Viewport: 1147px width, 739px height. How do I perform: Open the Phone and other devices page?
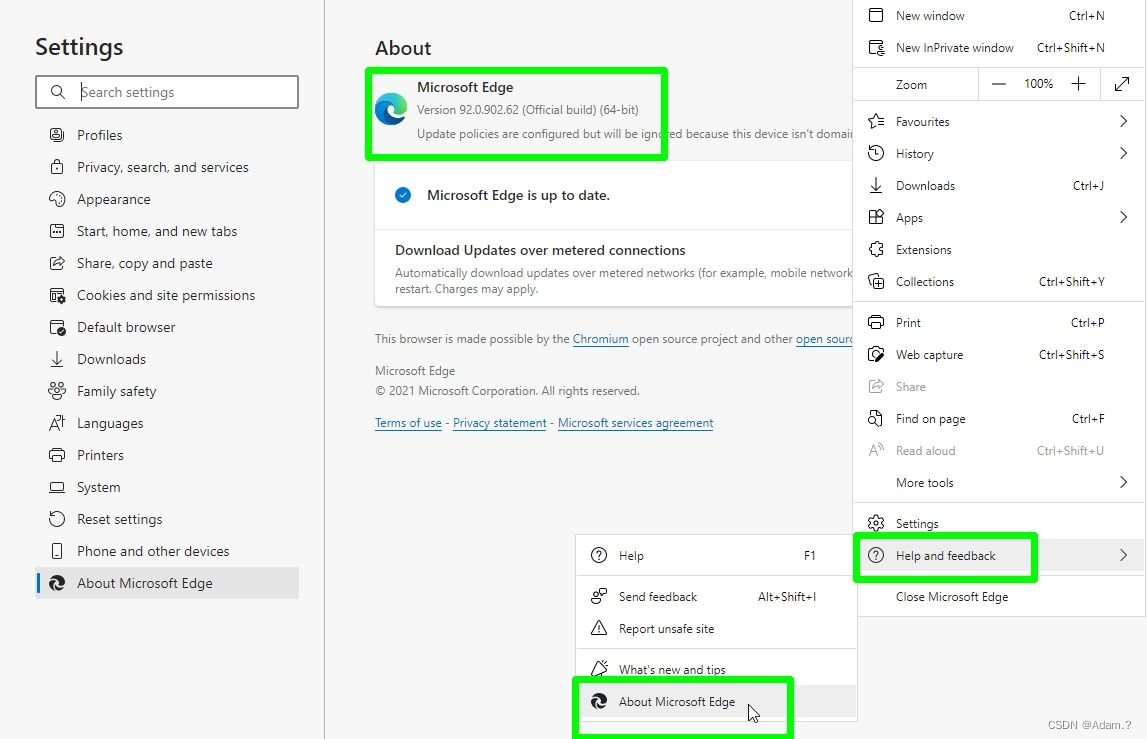(x=167, y=551)
